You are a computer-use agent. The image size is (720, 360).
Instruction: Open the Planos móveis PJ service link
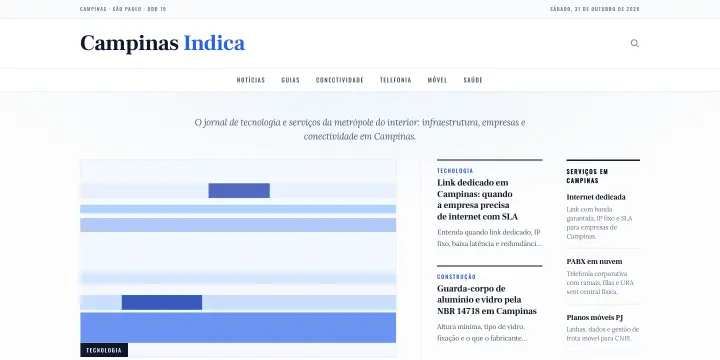(x=595, y=317)
